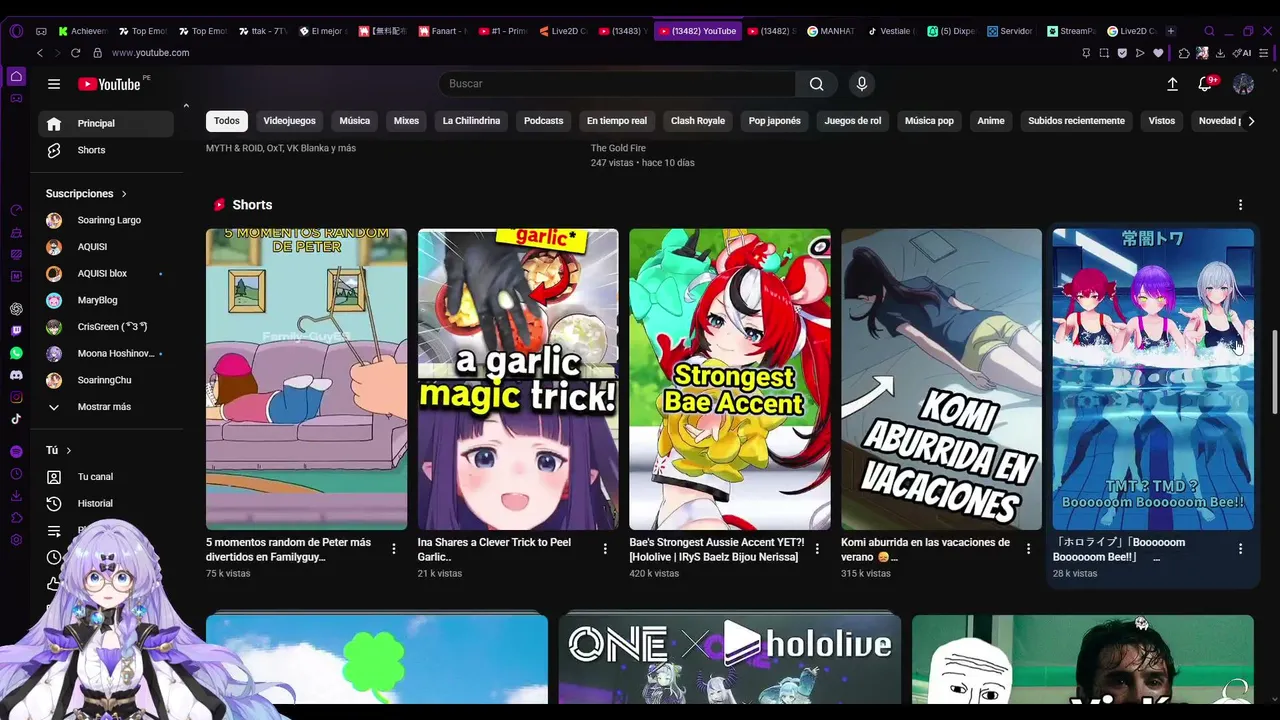1280x720 pixels.
Task: Open the Soarinng Largo subscription channel
Action: coord(106,220)
